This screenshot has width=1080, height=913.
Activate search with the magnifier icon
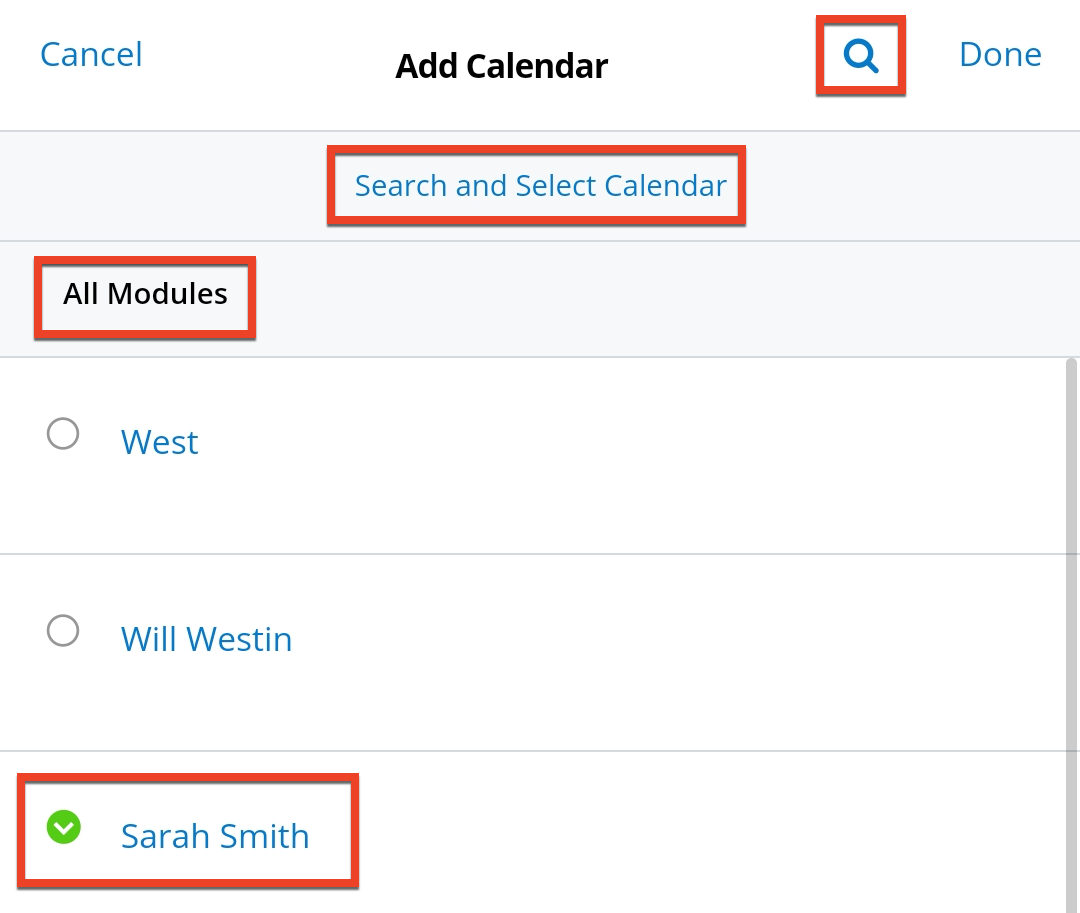[860, 55]
